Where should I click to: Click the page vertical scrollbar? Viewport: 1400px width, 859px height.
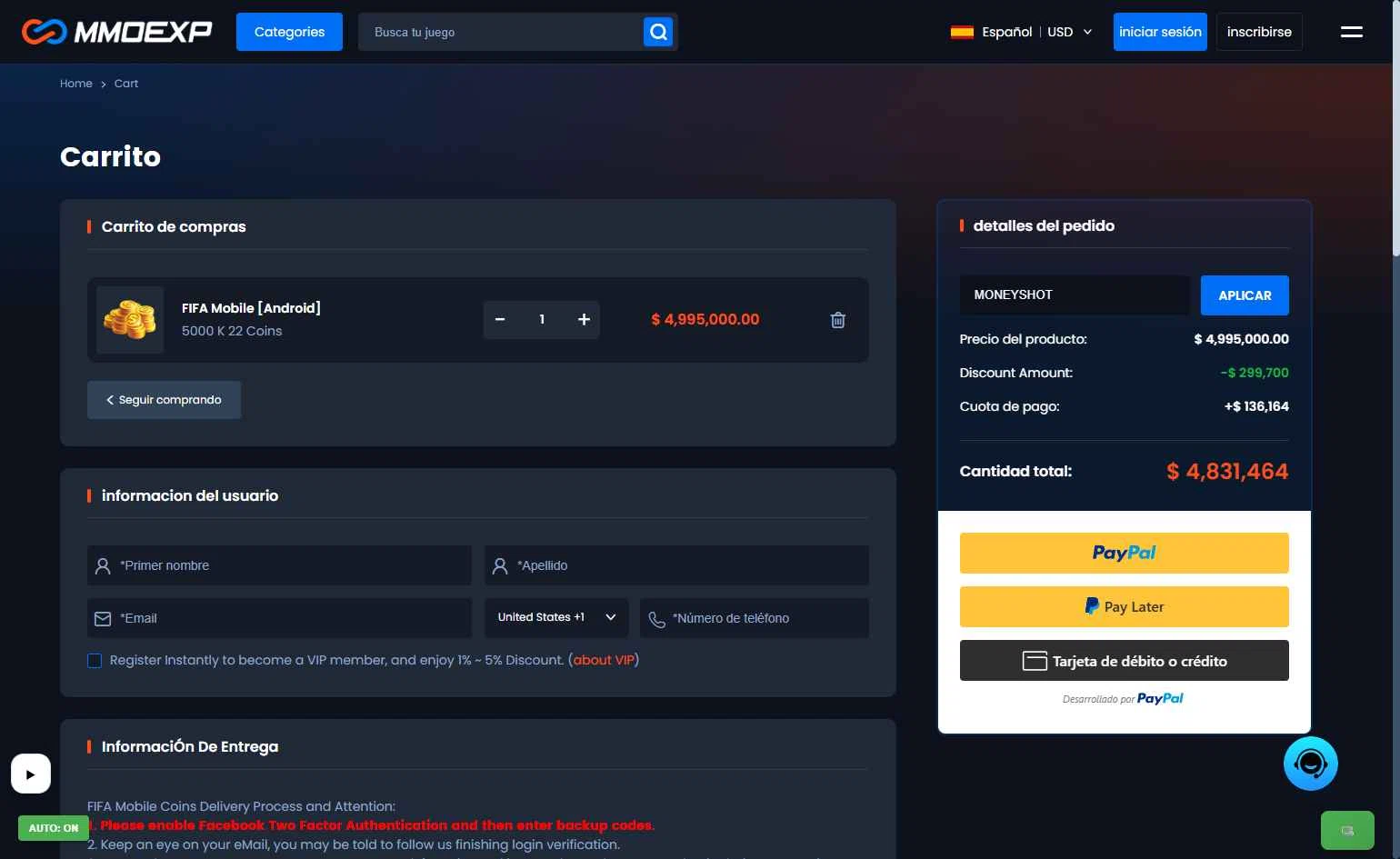pos(1395,127)
